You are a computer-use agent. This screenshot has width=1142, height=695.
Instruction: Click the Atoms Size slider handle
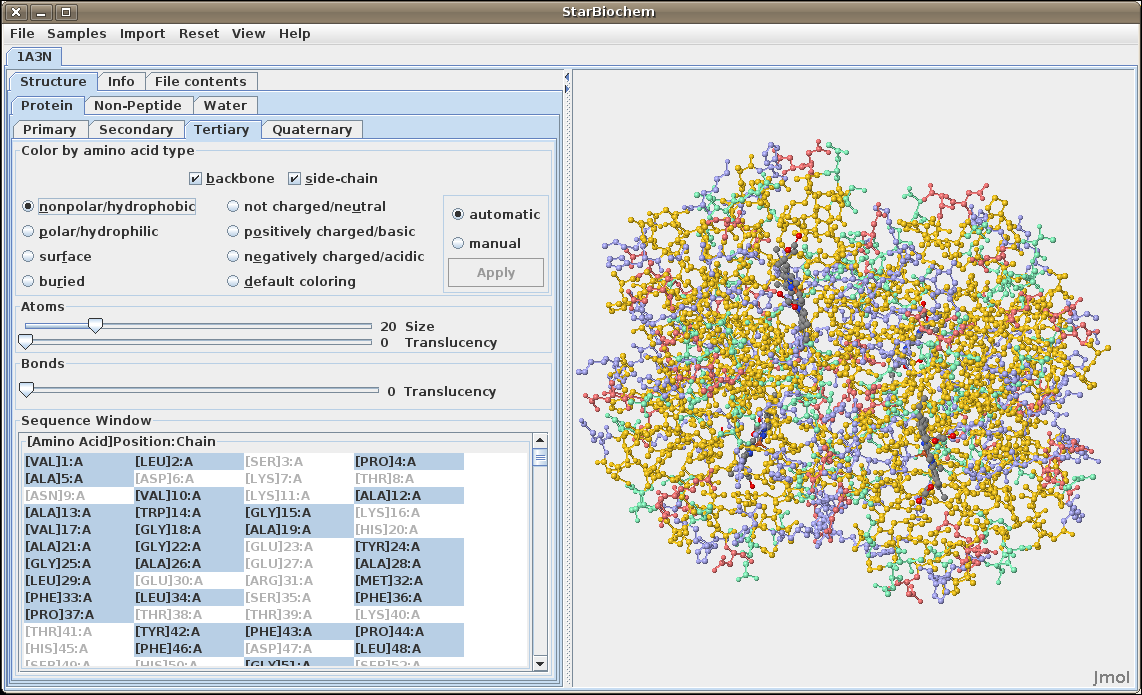[x=95, y=326]
